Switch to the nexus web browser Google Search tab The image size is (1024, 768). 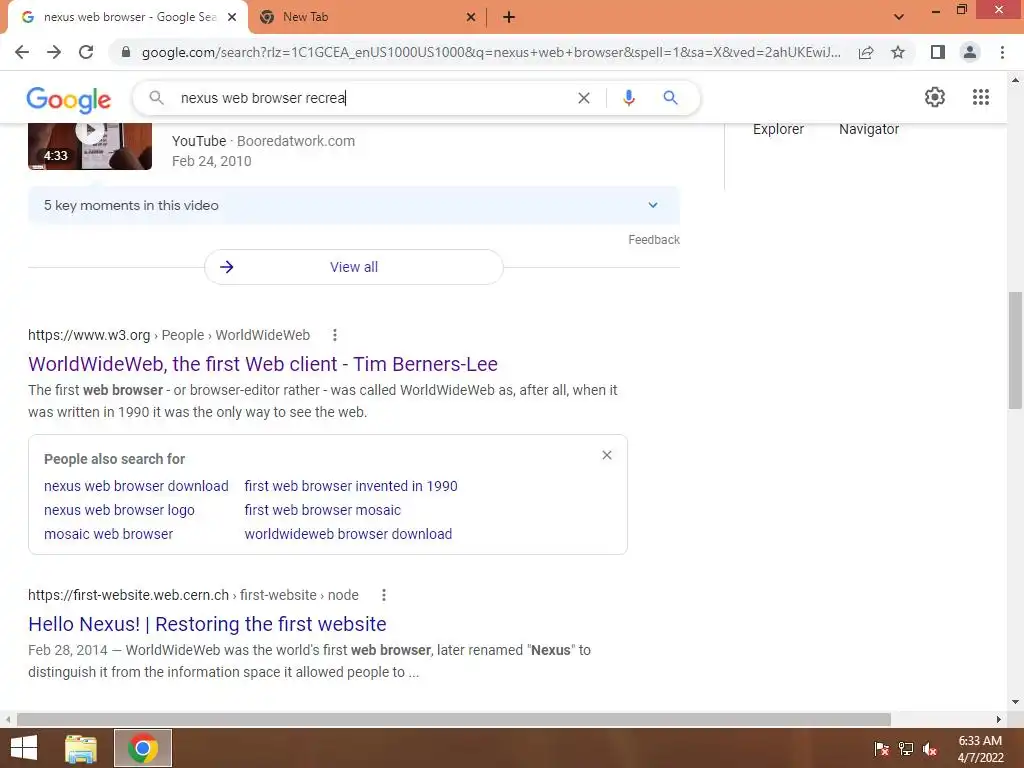pyautogui.click(x=128, y=18)
